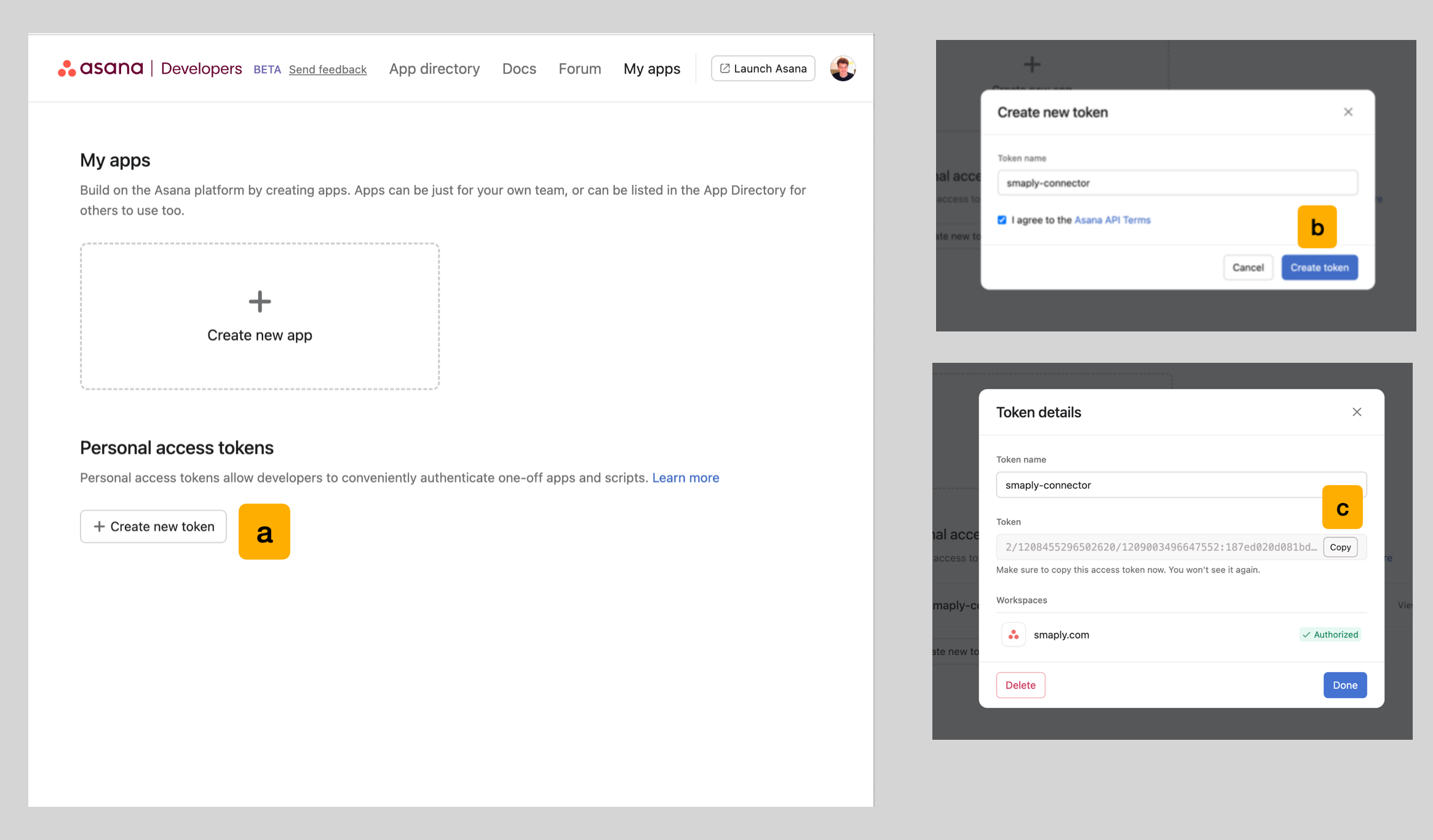Focus Token name field in Token details dialog

(1181, 485)
